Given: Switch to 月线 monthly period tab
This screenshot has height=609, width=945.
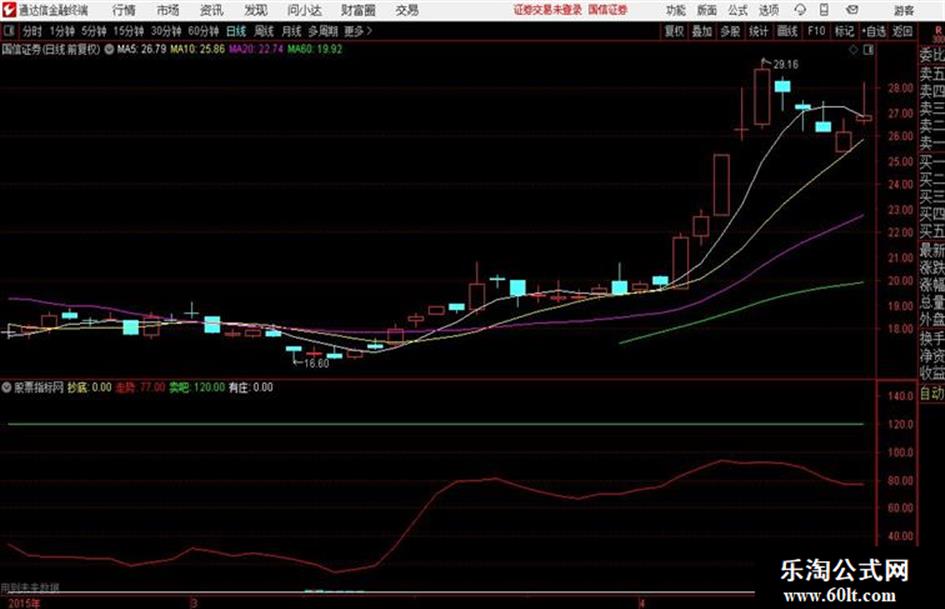Looking at the screenshot, I should click(x=292, y=31).
